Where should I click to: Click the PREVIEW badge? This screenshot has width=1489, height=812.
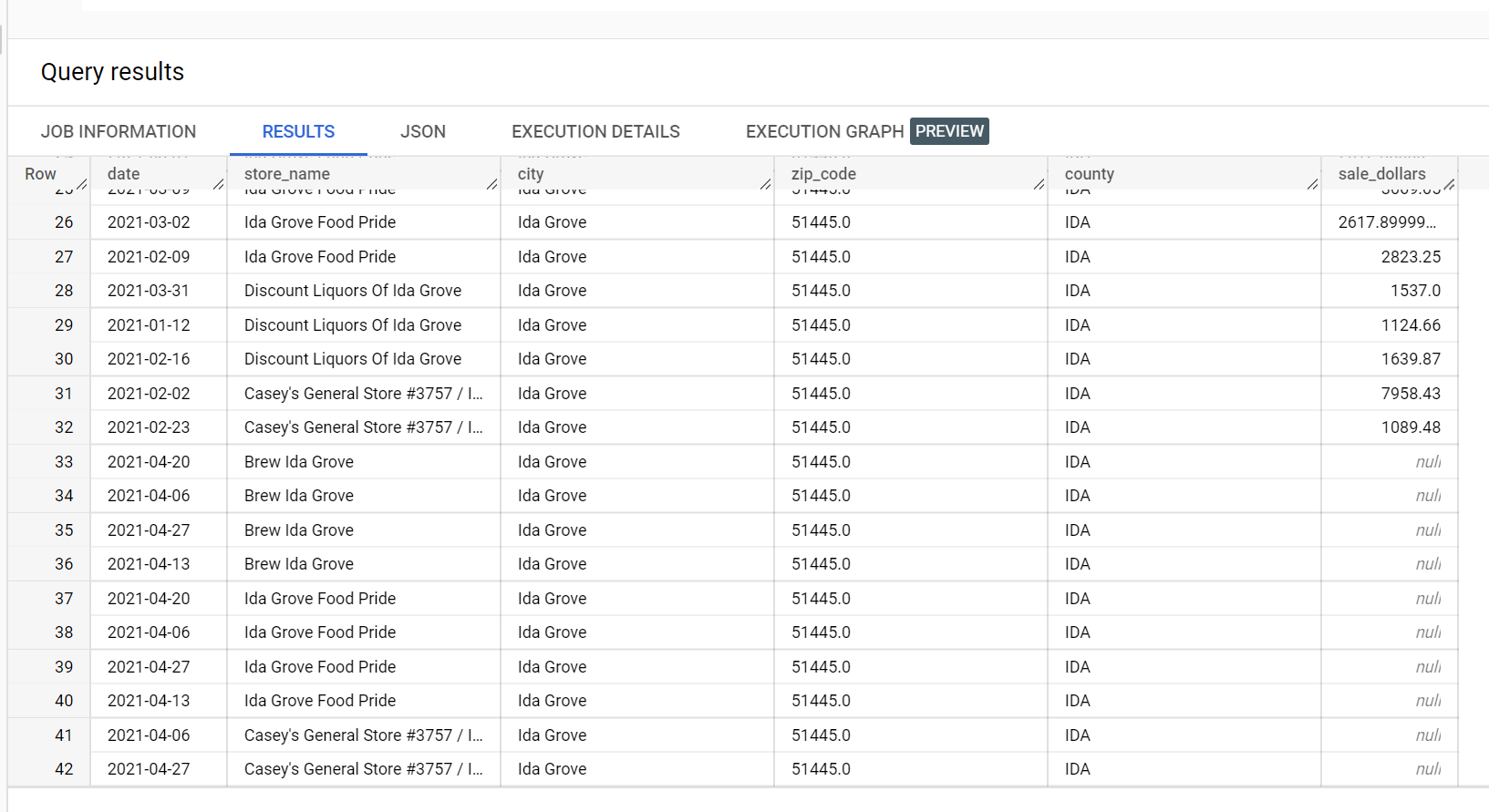coord(949,131)
